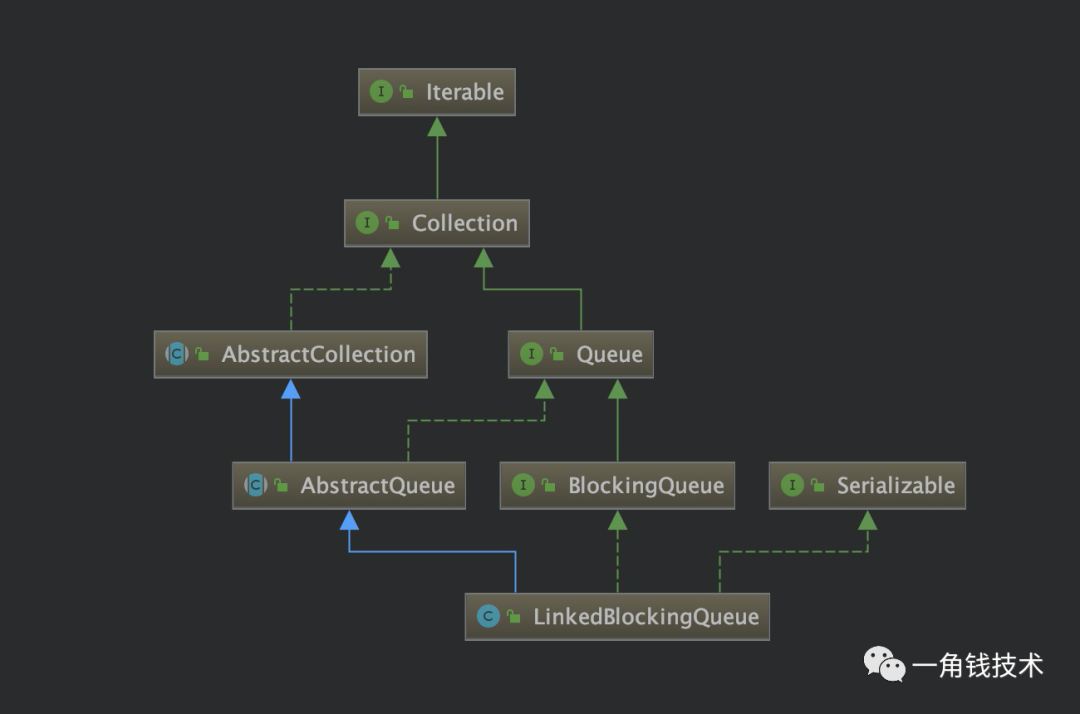Select the BlockingQueue interface label
The width and height of the screenshot is (1080, 714).
click(x=646, y=485)
